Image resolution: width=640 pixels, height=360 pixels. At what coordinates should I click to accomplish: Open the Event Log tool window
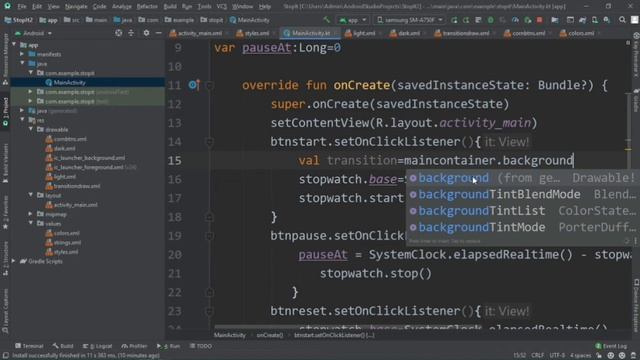click(611, 346)
